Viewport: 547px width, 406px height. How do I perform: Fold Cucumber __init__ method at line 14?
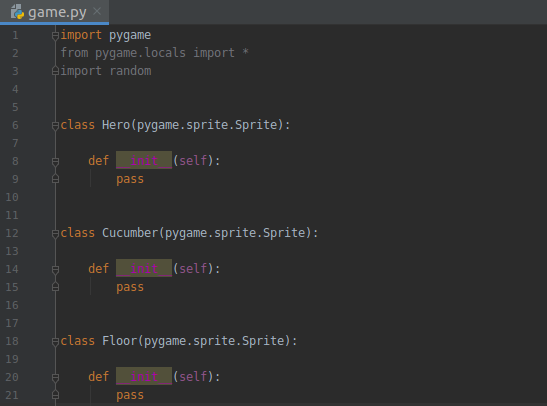[x=55, y=269]
